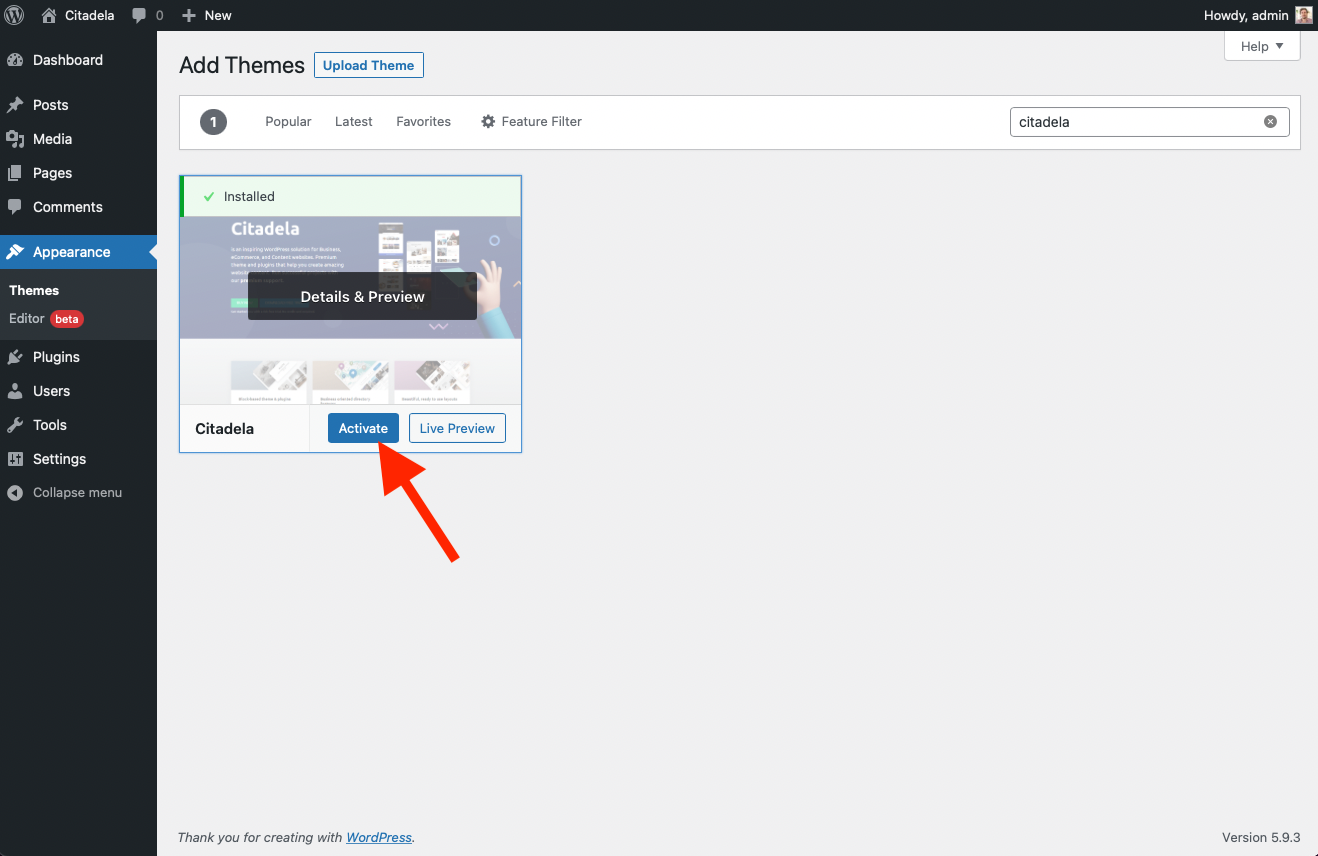1318x856 pixels.
Task: Expand the Help dropdown
Action: pyautogui.click(x=1261, y=46)
